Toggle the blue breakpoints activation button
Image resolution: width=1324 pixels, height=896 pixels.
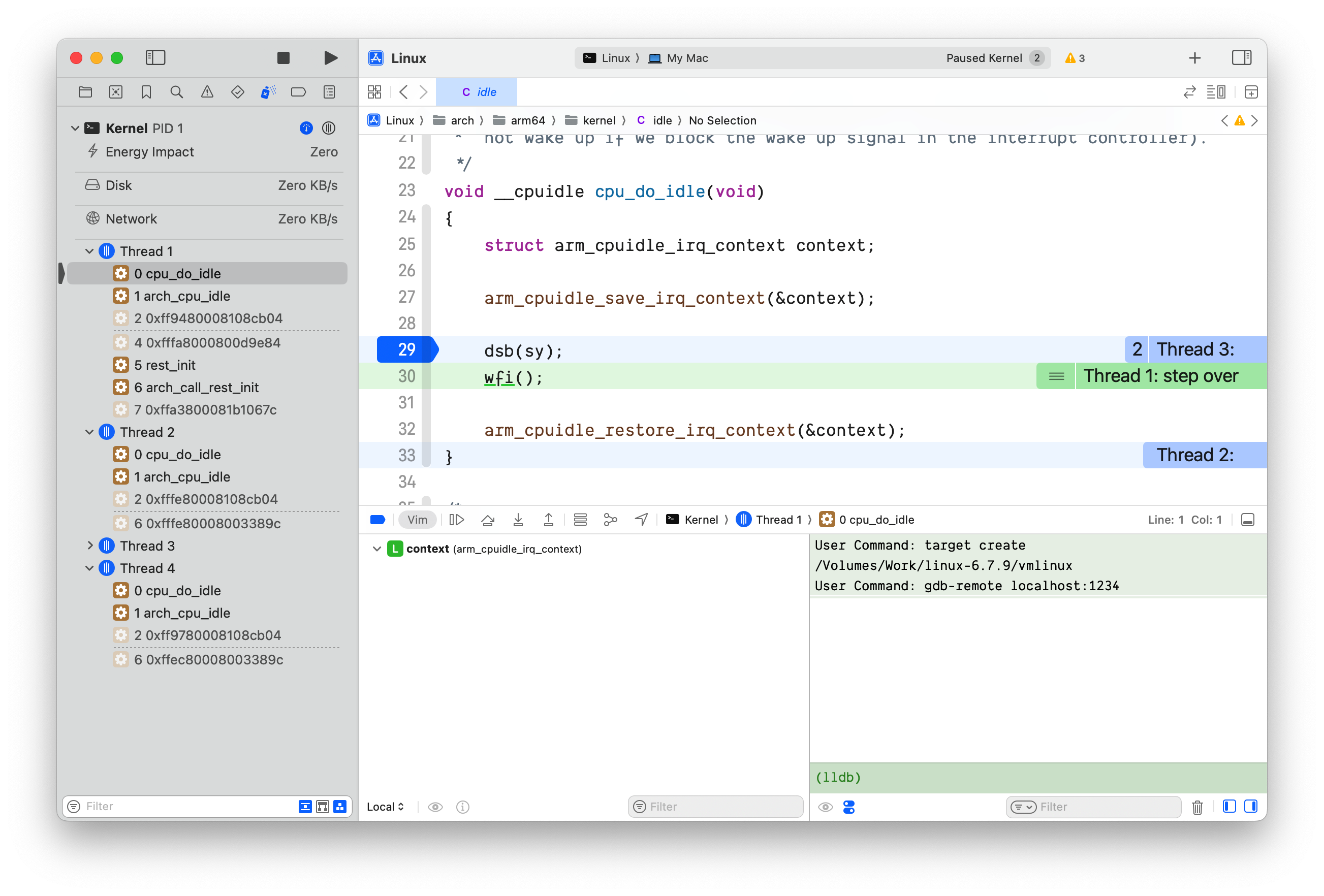pyautogui.click(x=377, y=520)
